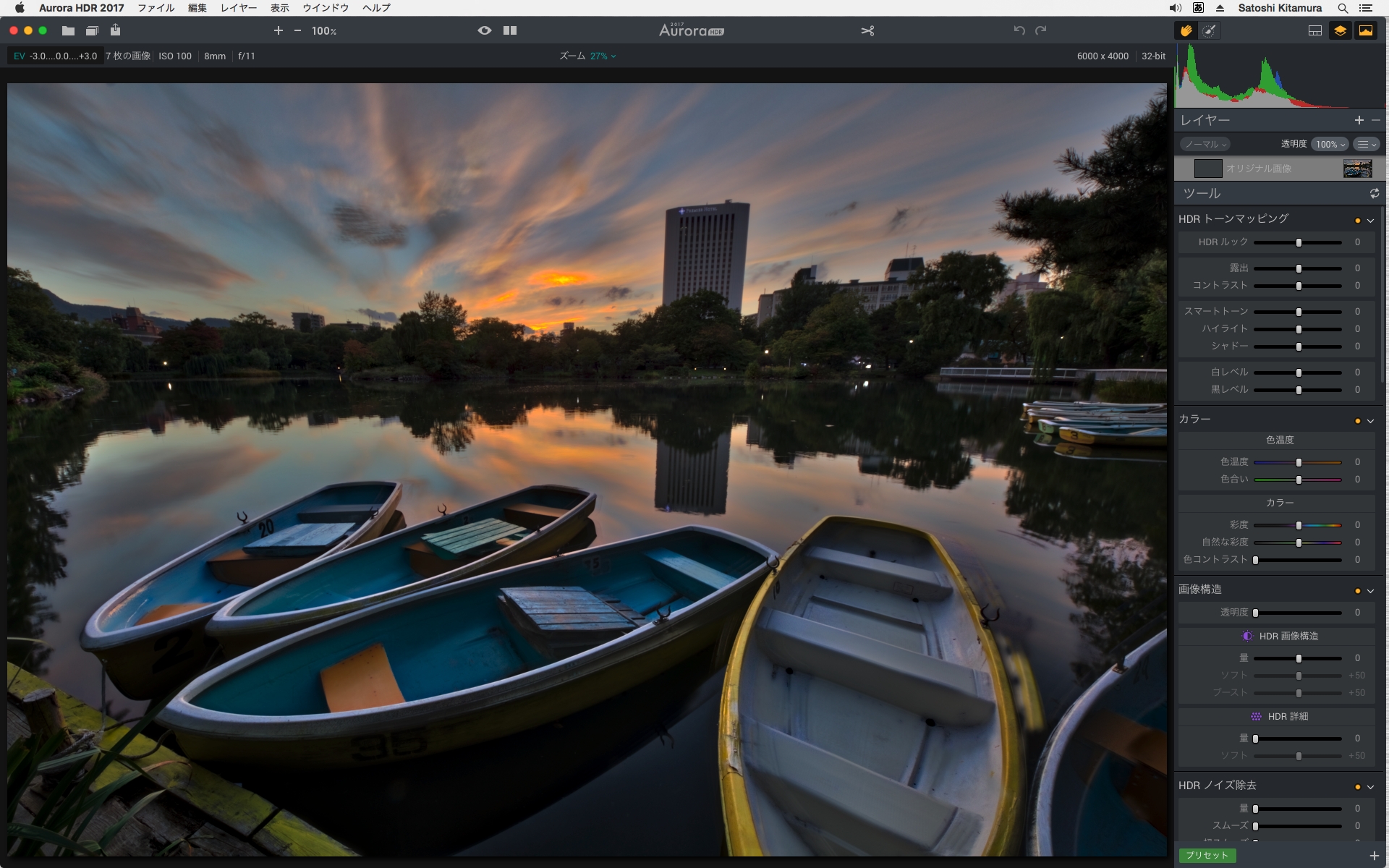Toggle the カラー panel orange enable dot
Image resolution: width=1389 pixels, height=868 pixels.
[1357, 421]
